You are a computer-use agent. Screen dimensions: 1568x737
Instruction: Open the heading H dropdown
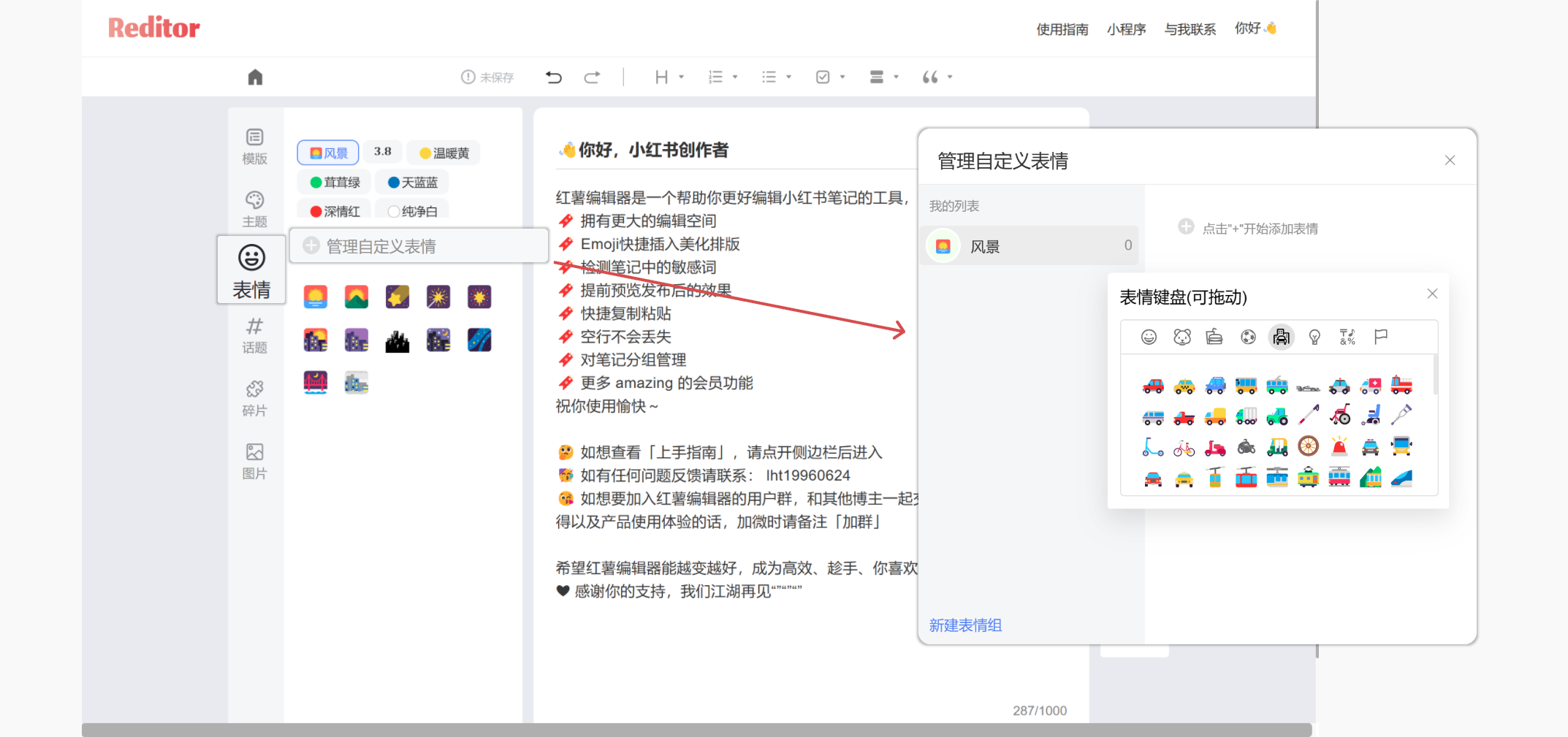[x=669, y=77]
